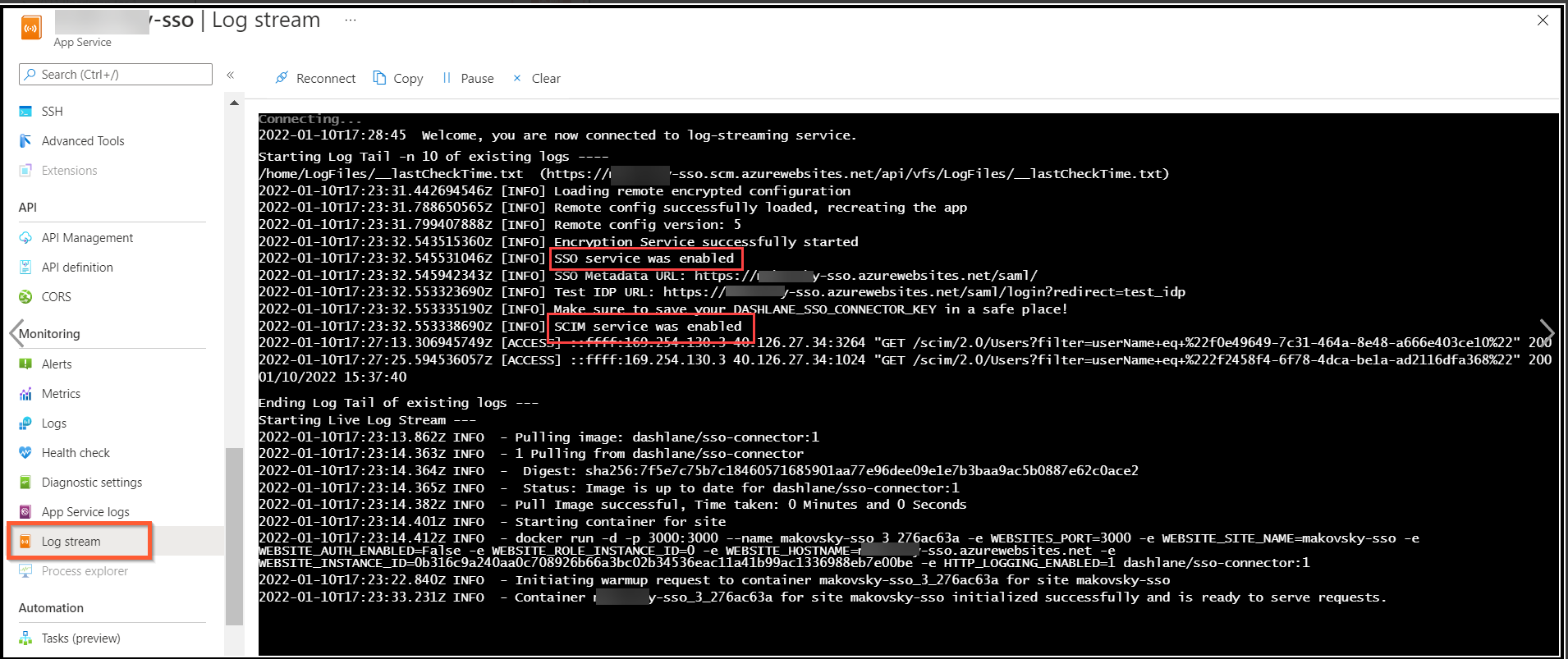Click the sidebar vertical scrollbar thumb

tap(234, 533)
